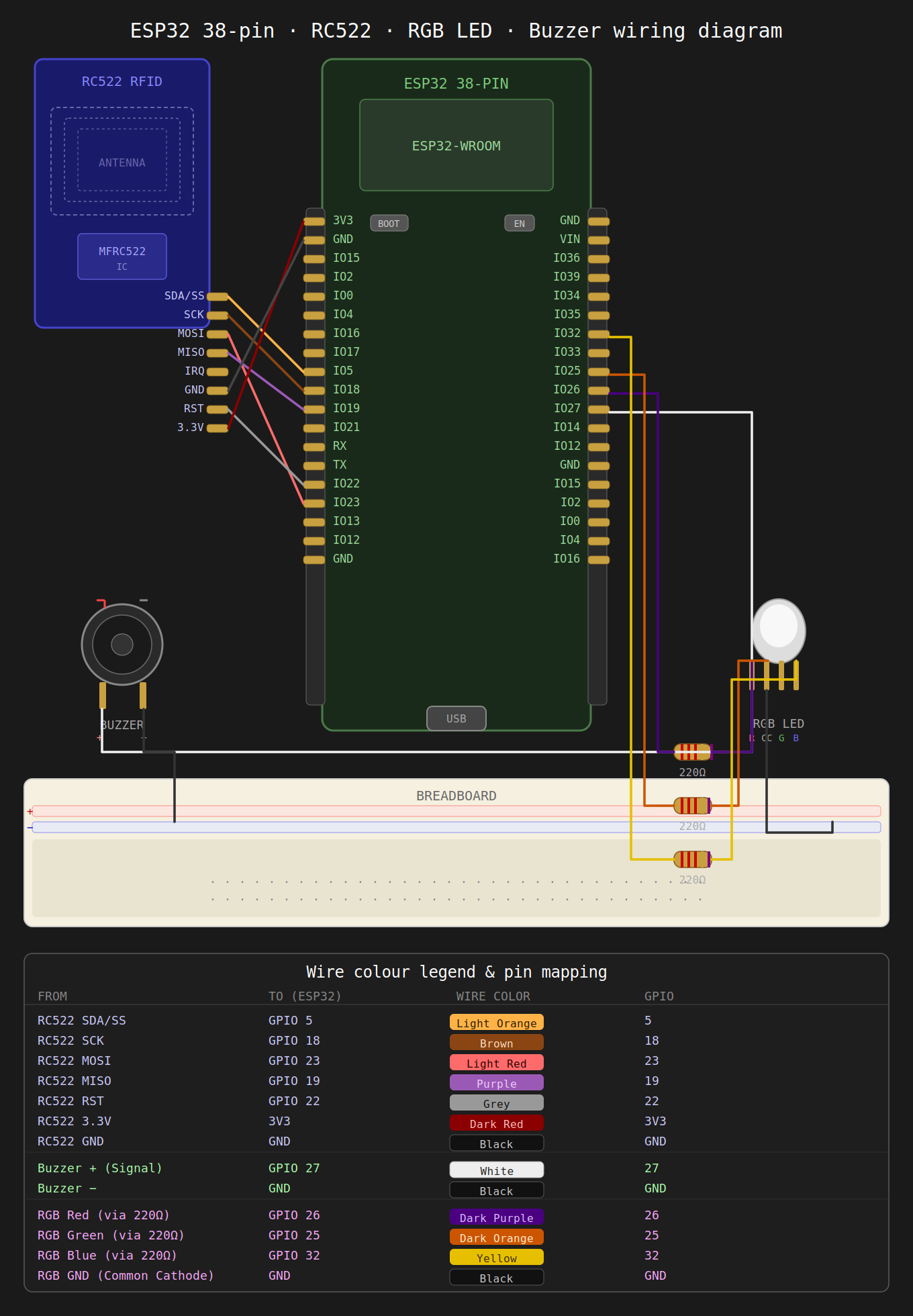Click the "RC522 MOSI" legend row

click(456, 1061)
